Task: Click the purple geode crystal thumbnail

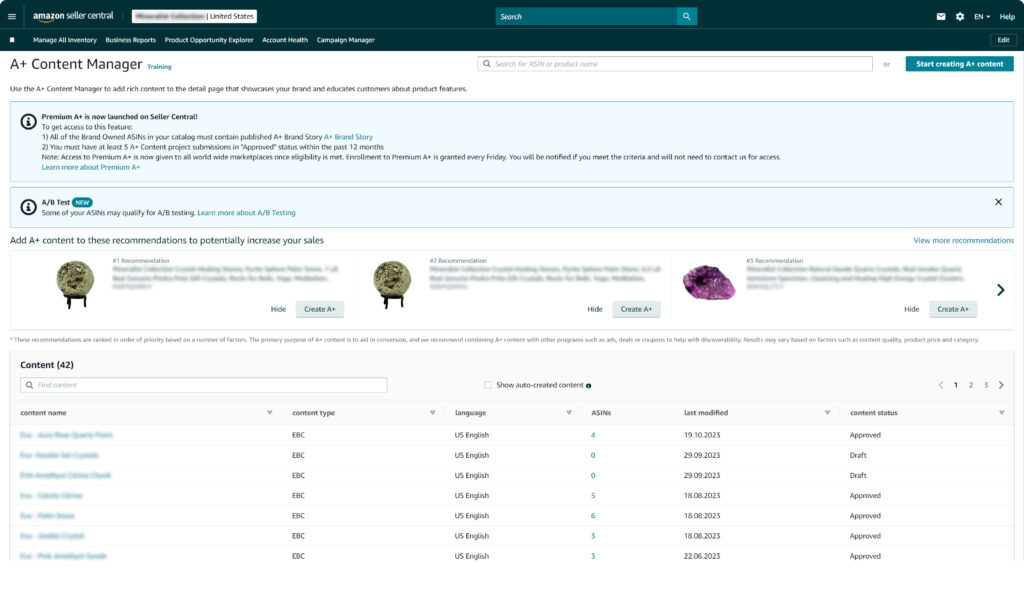Action: [x=709, y=282]
